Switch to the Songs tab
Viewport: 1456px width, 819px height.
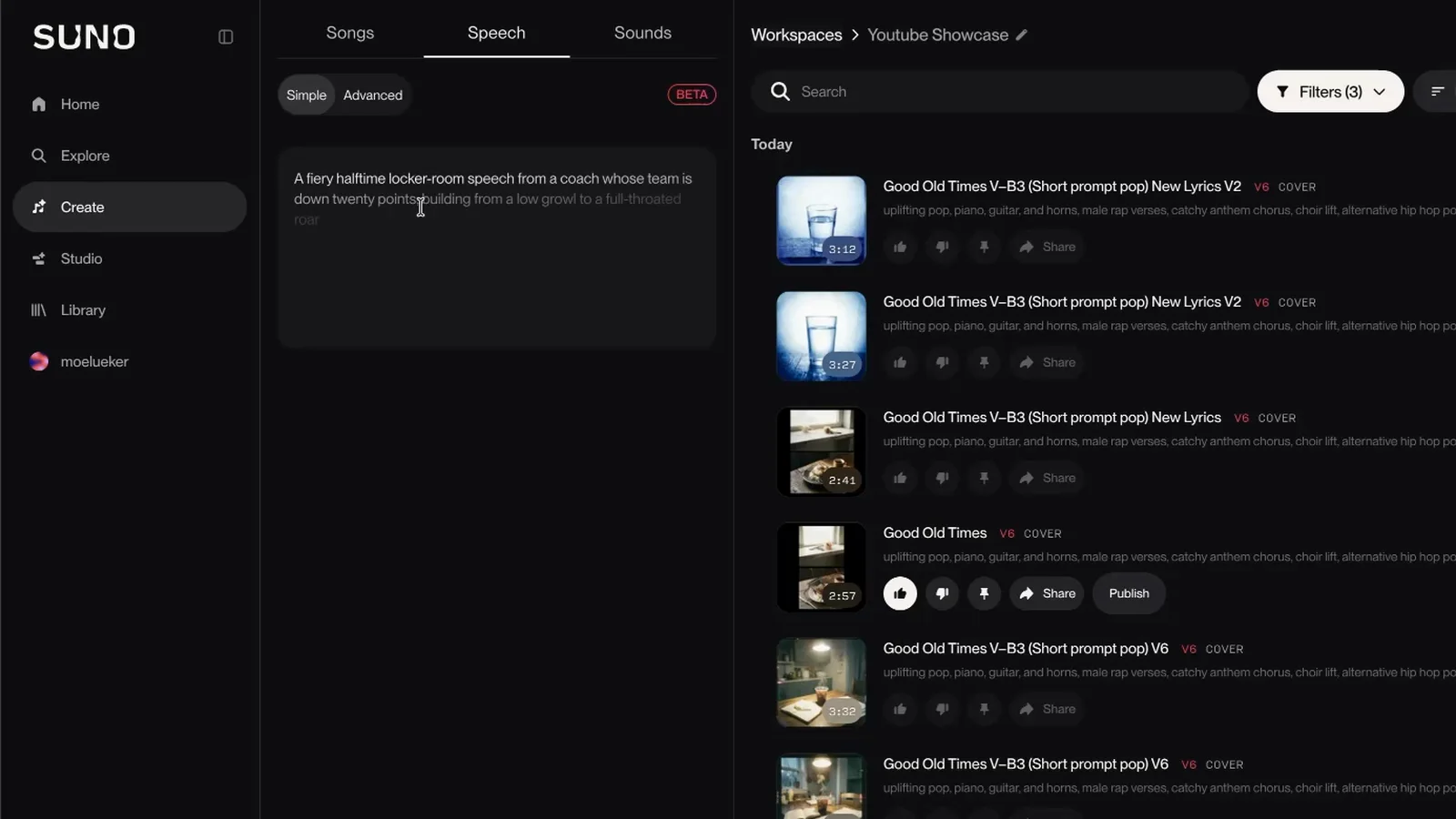pos(350,33)
